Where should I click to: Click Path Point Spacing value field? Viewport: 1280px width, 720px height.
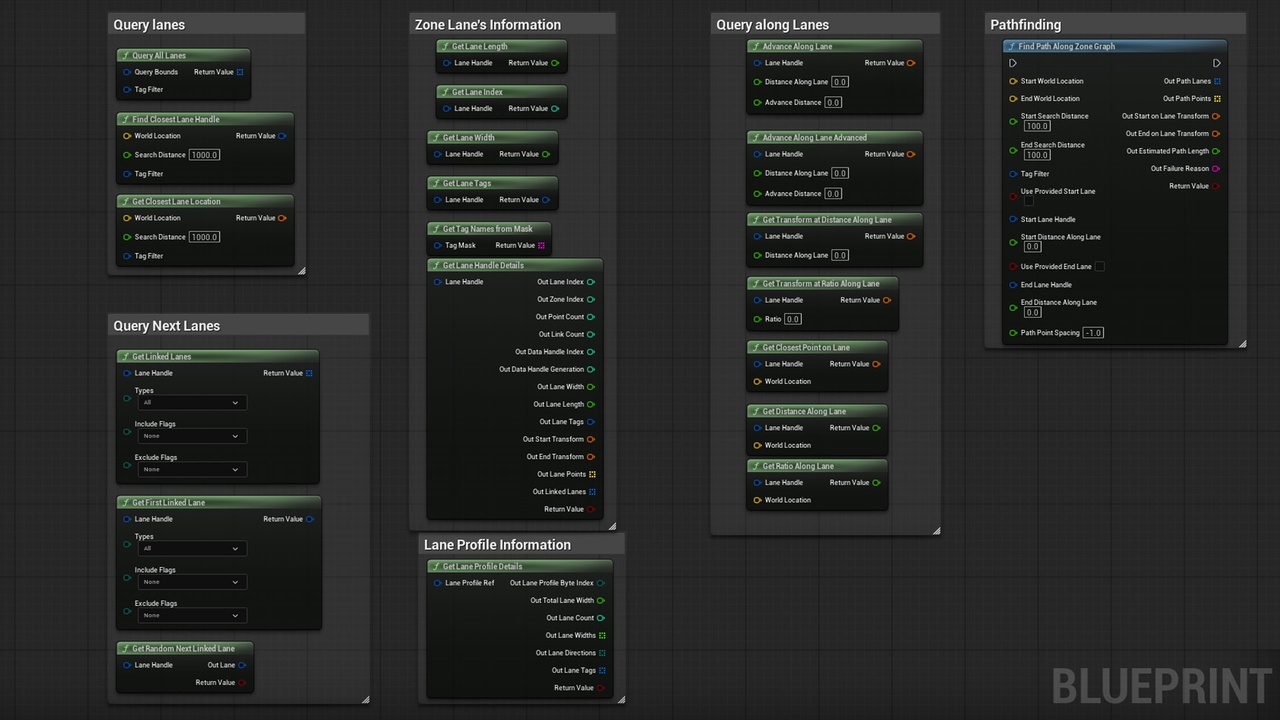1093,333
